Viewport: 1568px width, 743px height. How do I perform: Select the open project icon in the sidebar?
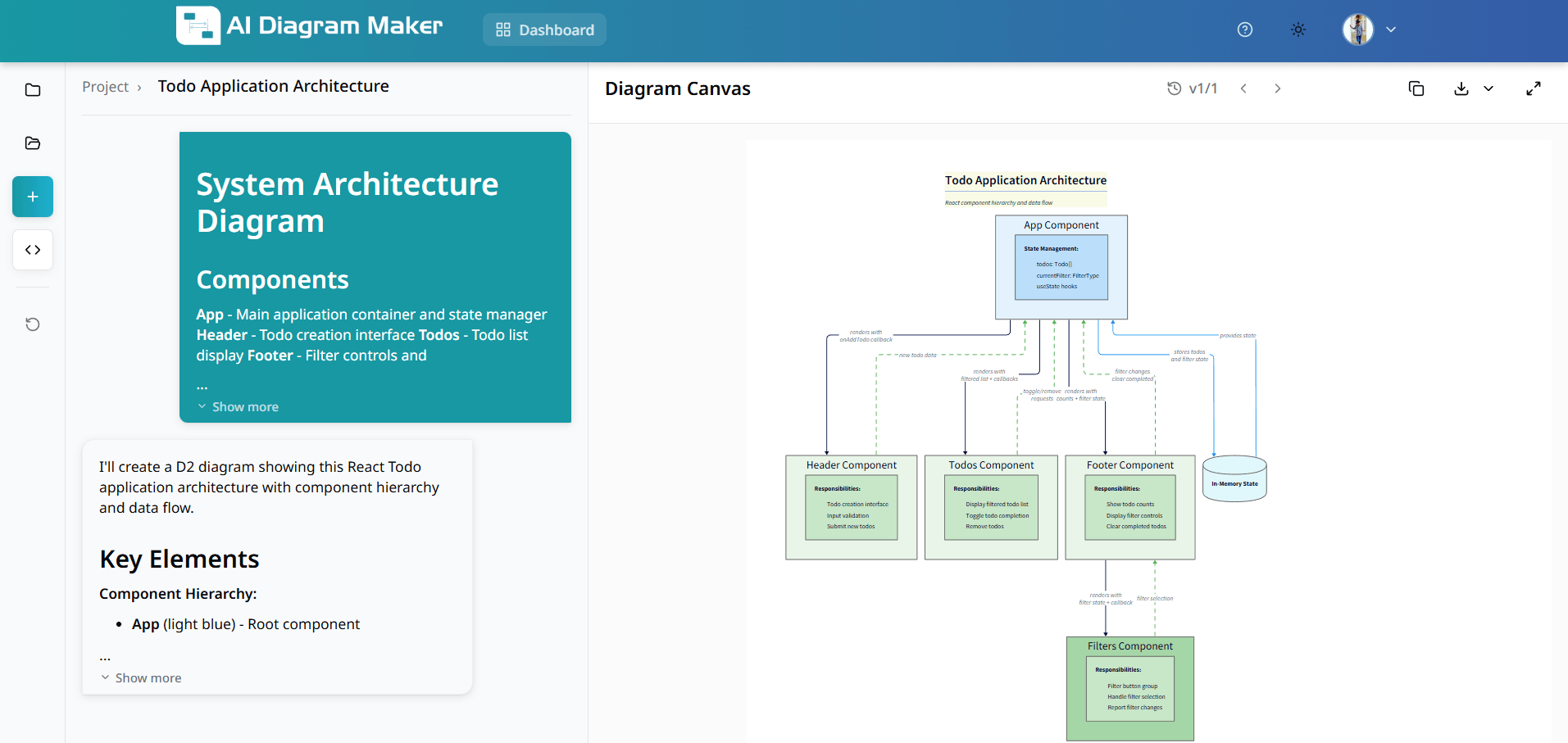(32, 143)
